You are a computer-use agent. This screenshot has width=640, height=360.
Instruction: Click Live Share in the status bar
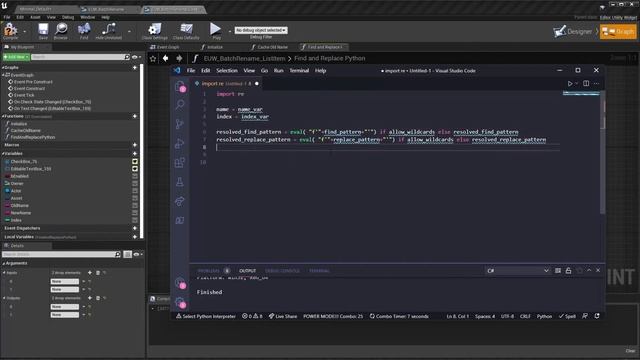tap(283, 316)
